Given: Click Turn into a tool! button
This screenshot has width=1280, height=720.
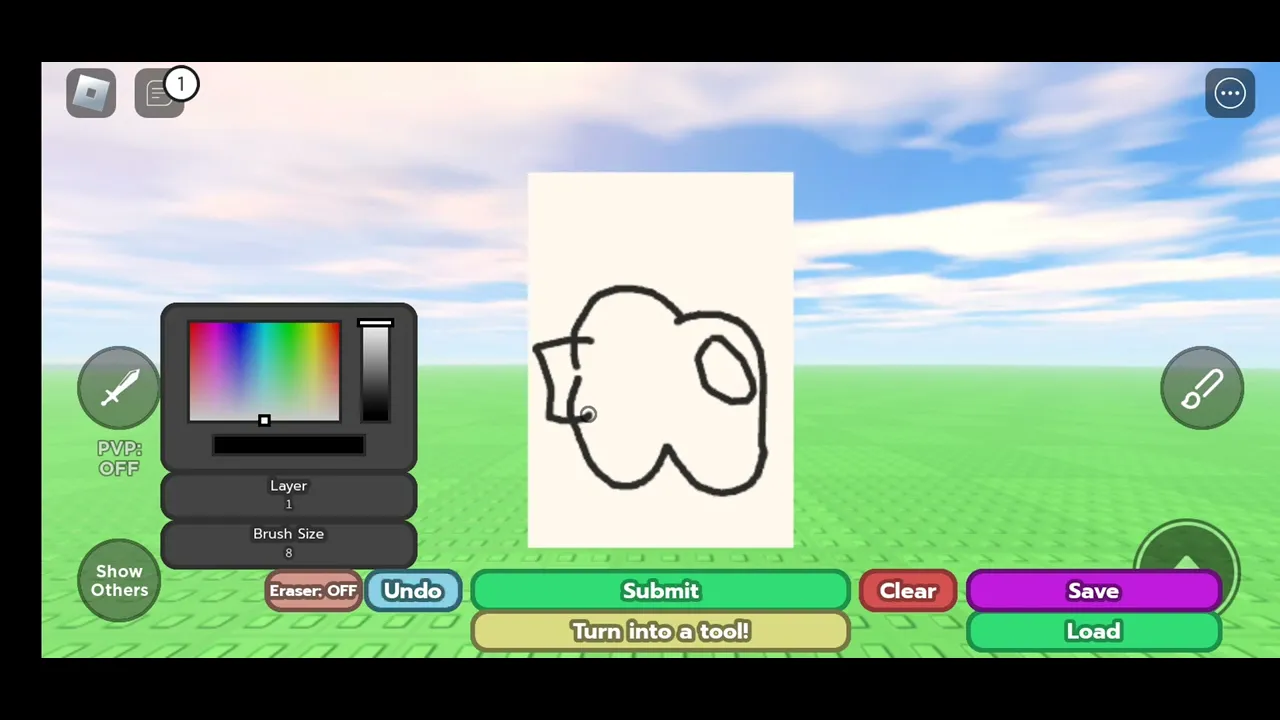Looking at the screenshot, I should [660, 631].
